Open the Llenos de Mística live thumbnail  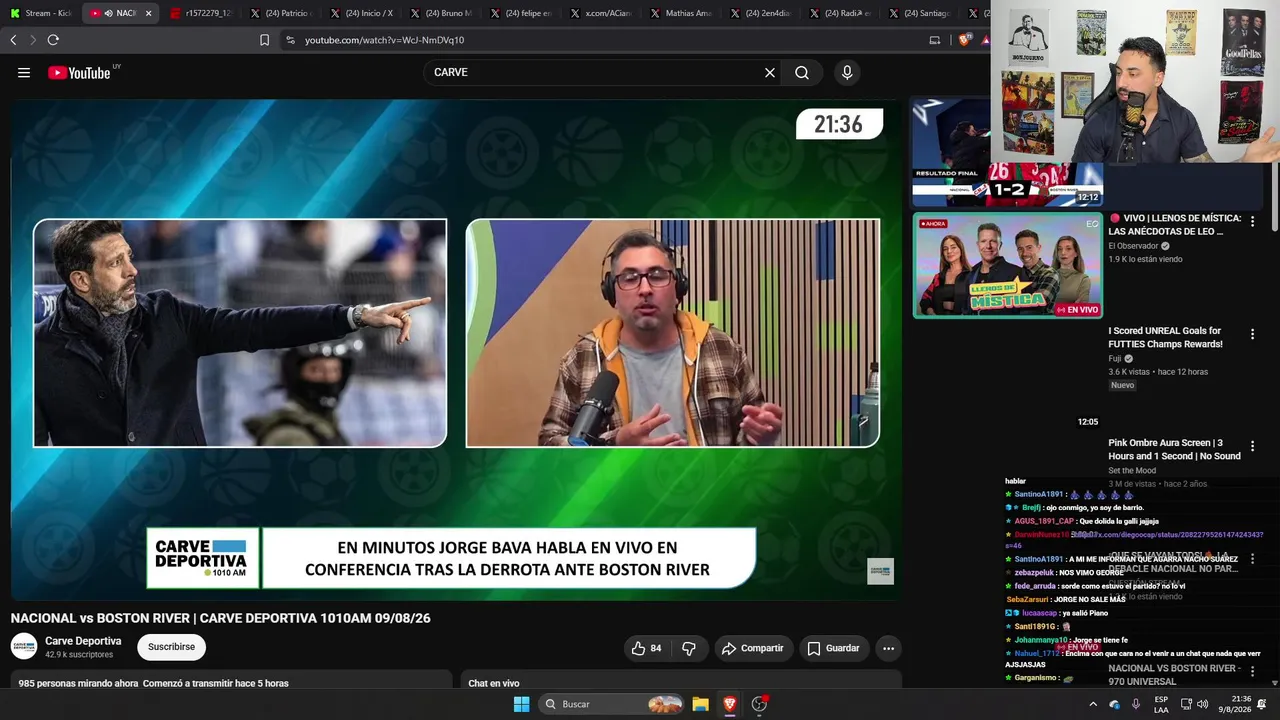point(1007,265)
